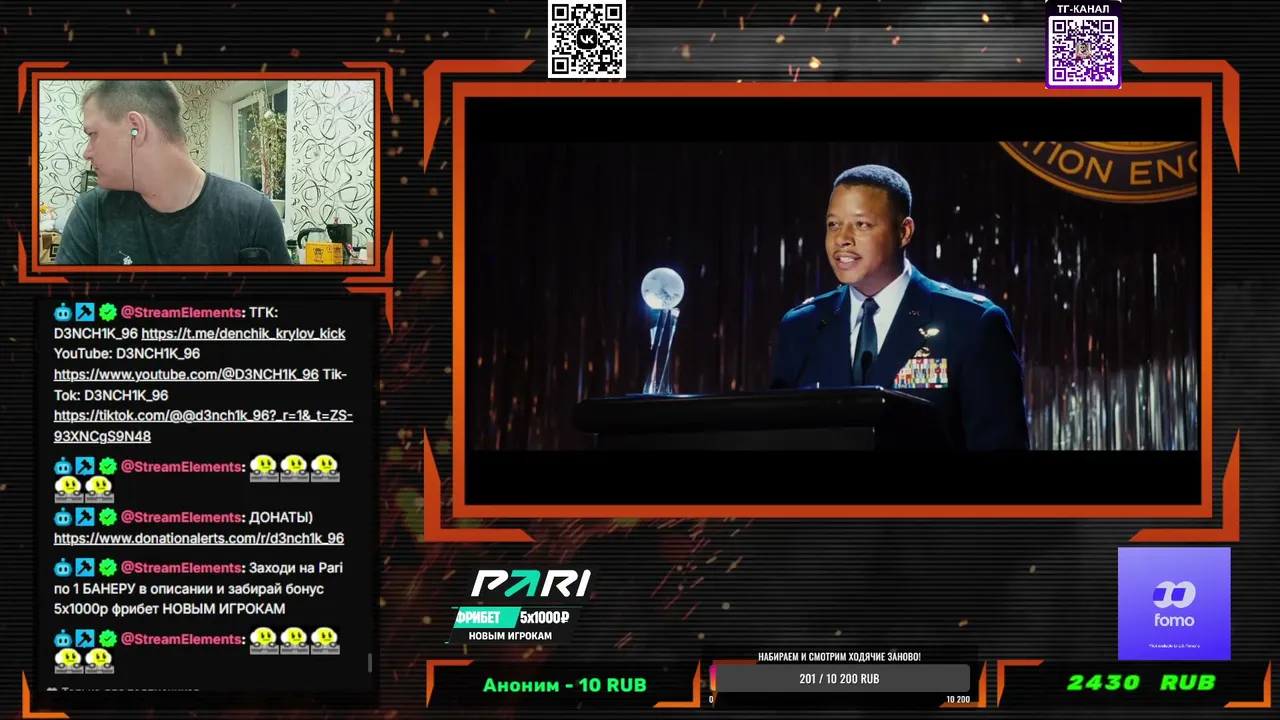
Task: Click the ТГ-КАНАЛ QR code
Action: 1083,50
